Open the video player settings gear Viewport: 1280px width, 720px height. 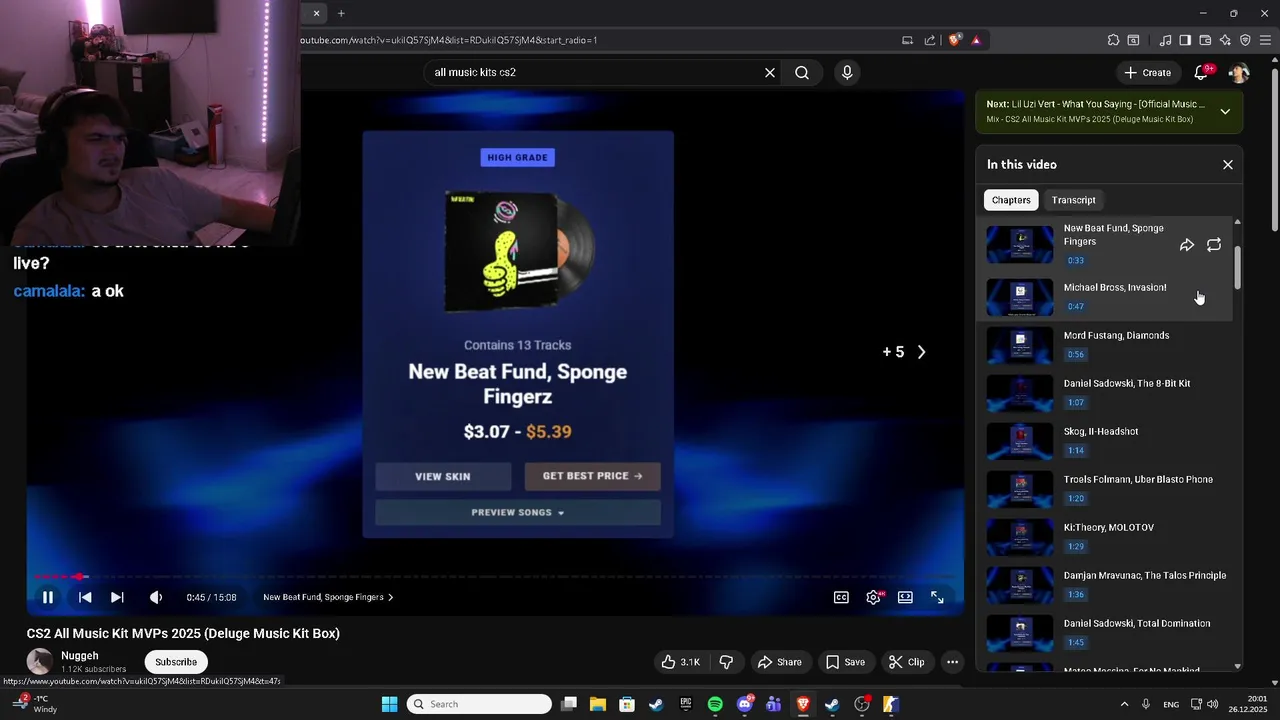click(874, 597)
